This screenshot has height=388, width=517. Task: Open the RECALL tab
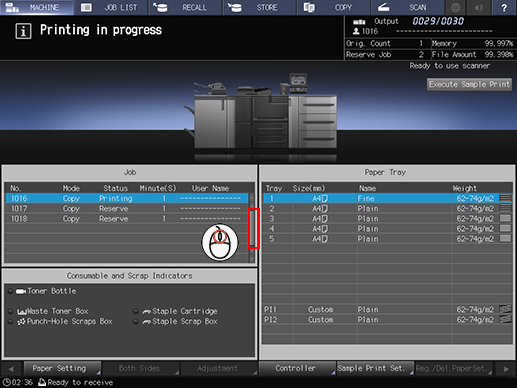point(185,7)
